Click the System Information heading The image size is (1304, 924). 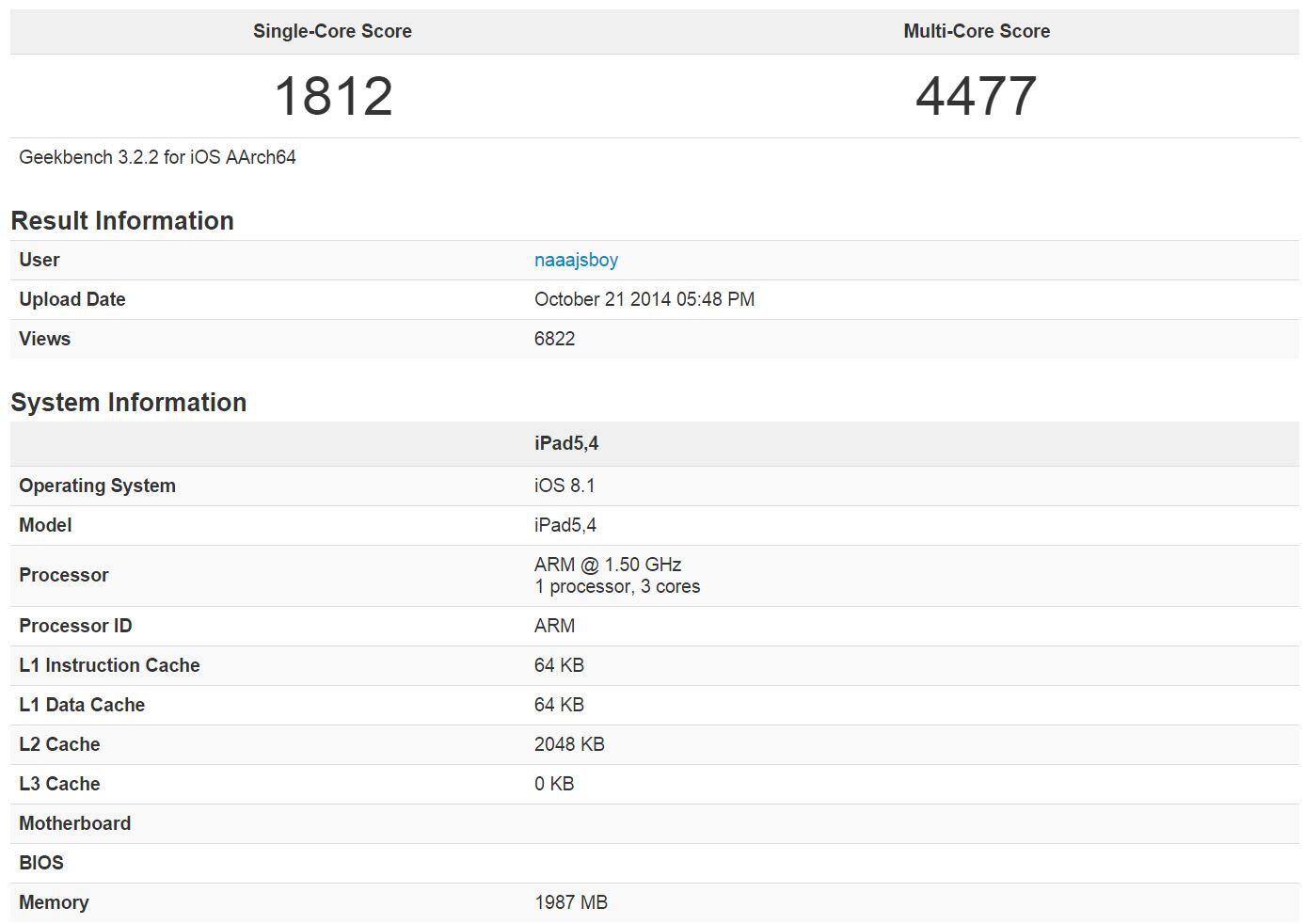click(129, 402)
